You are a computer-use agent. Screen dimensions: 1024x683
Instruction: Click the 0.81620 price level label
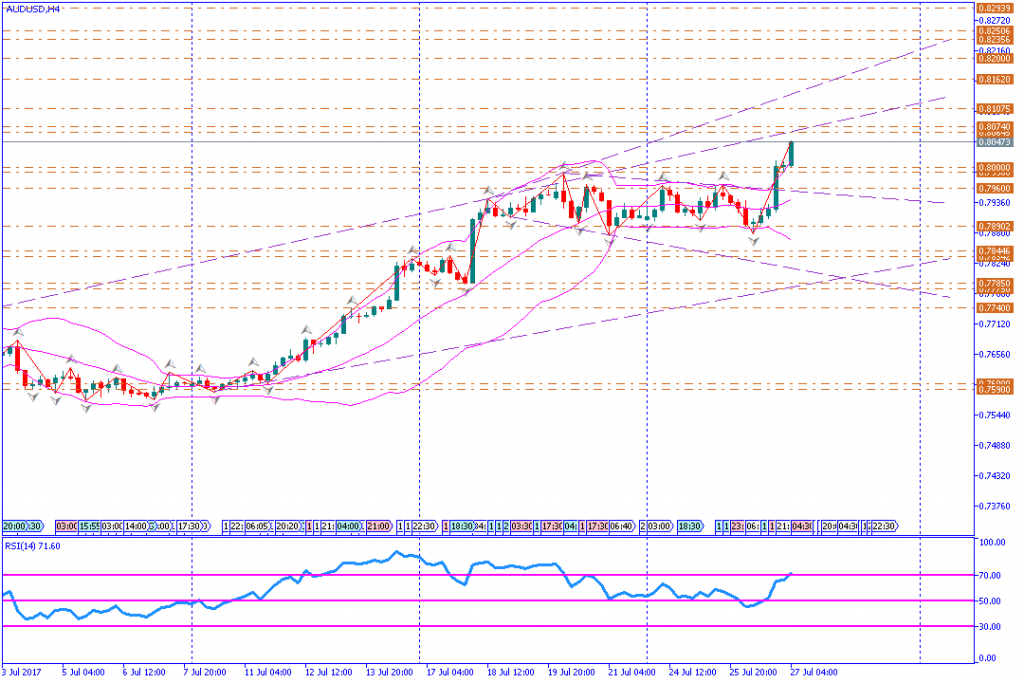click(x=995, y=78)
